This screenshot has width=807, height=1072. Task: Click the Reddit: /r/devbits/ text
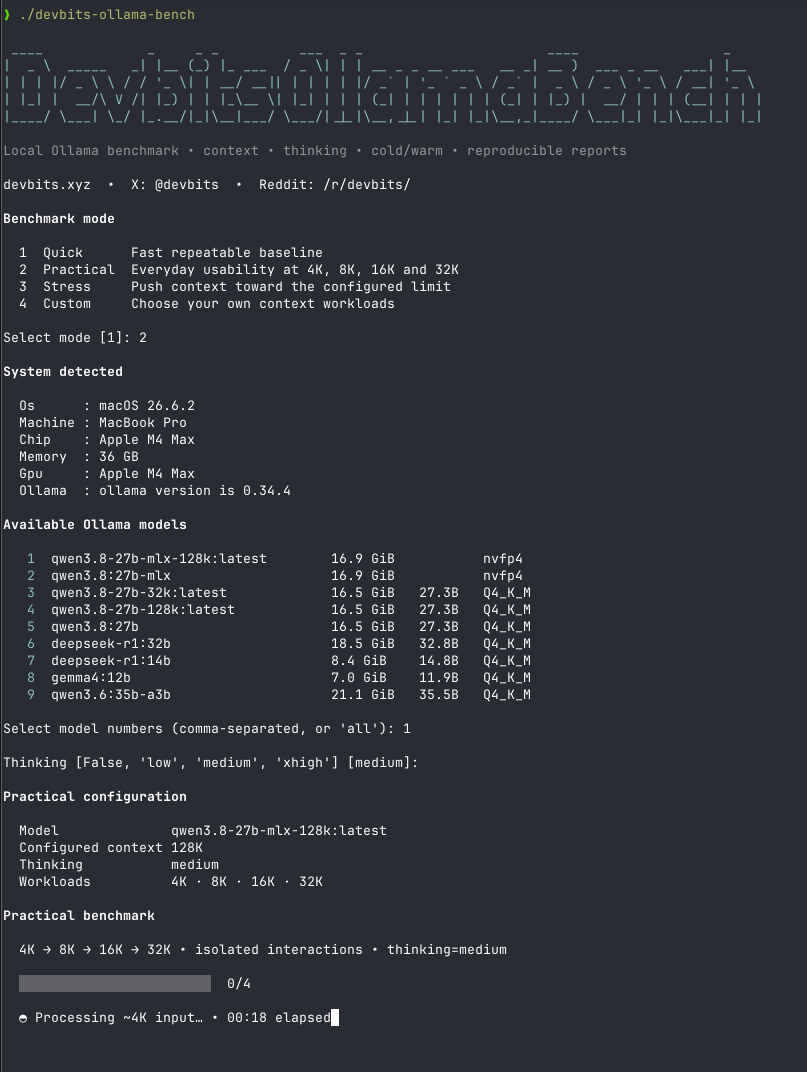coord(334,185)
